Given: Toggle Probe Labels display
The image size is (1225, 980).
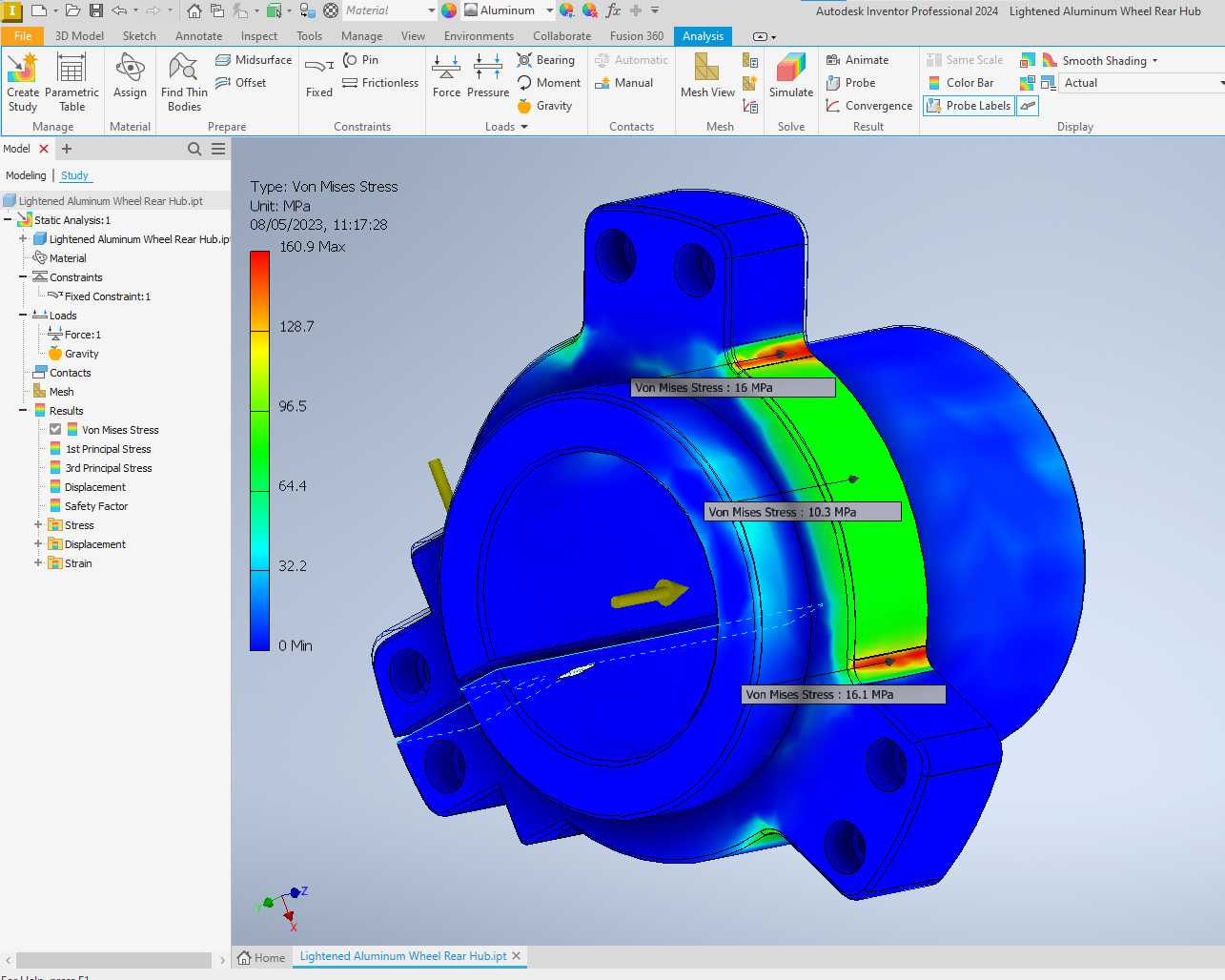Looking at the screenshot, I should 969,106.
